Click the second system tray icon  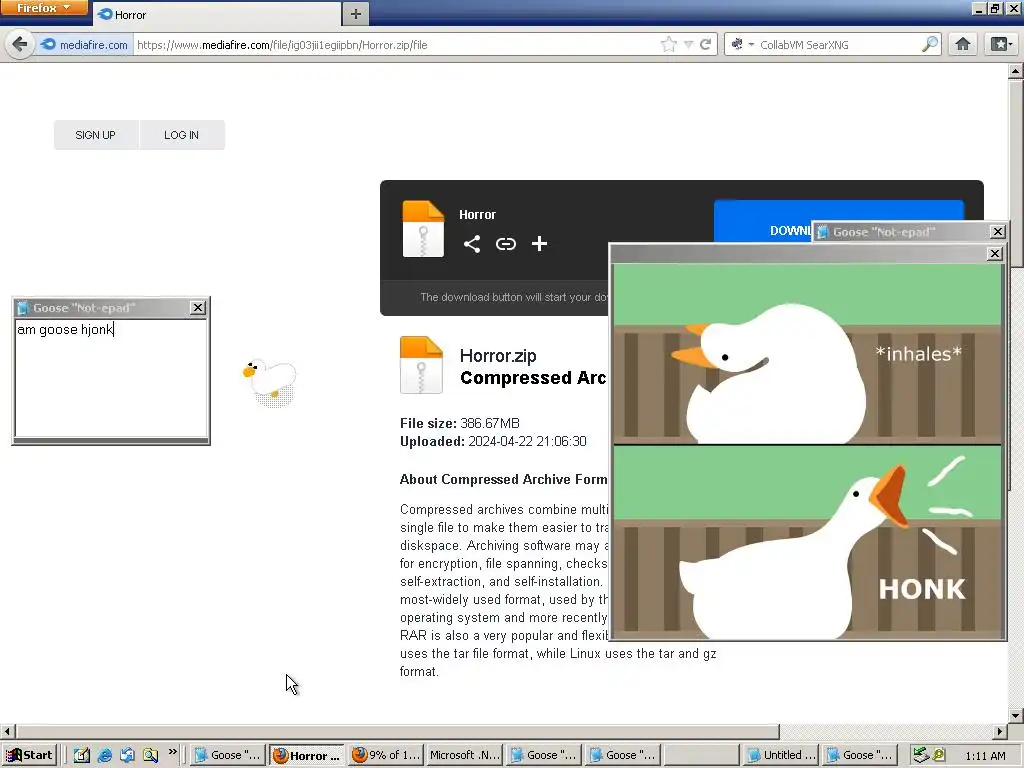[938, 755]
